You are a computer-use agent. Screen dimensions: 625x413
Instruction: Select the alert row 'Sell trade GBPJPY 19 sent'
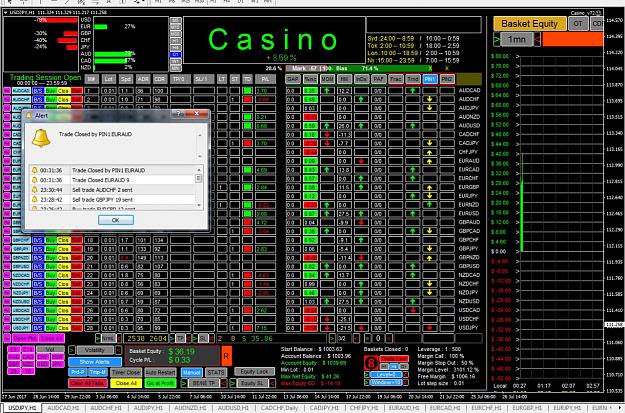point(113,199)
